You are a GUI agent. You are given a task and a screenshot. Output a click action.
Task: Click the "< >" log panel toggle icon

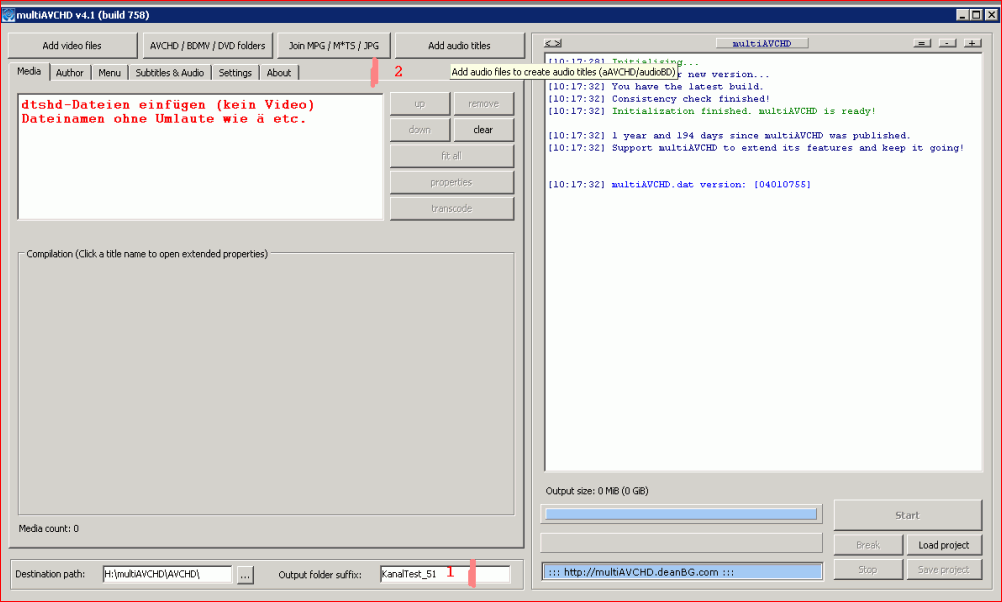tap(553, 44)
